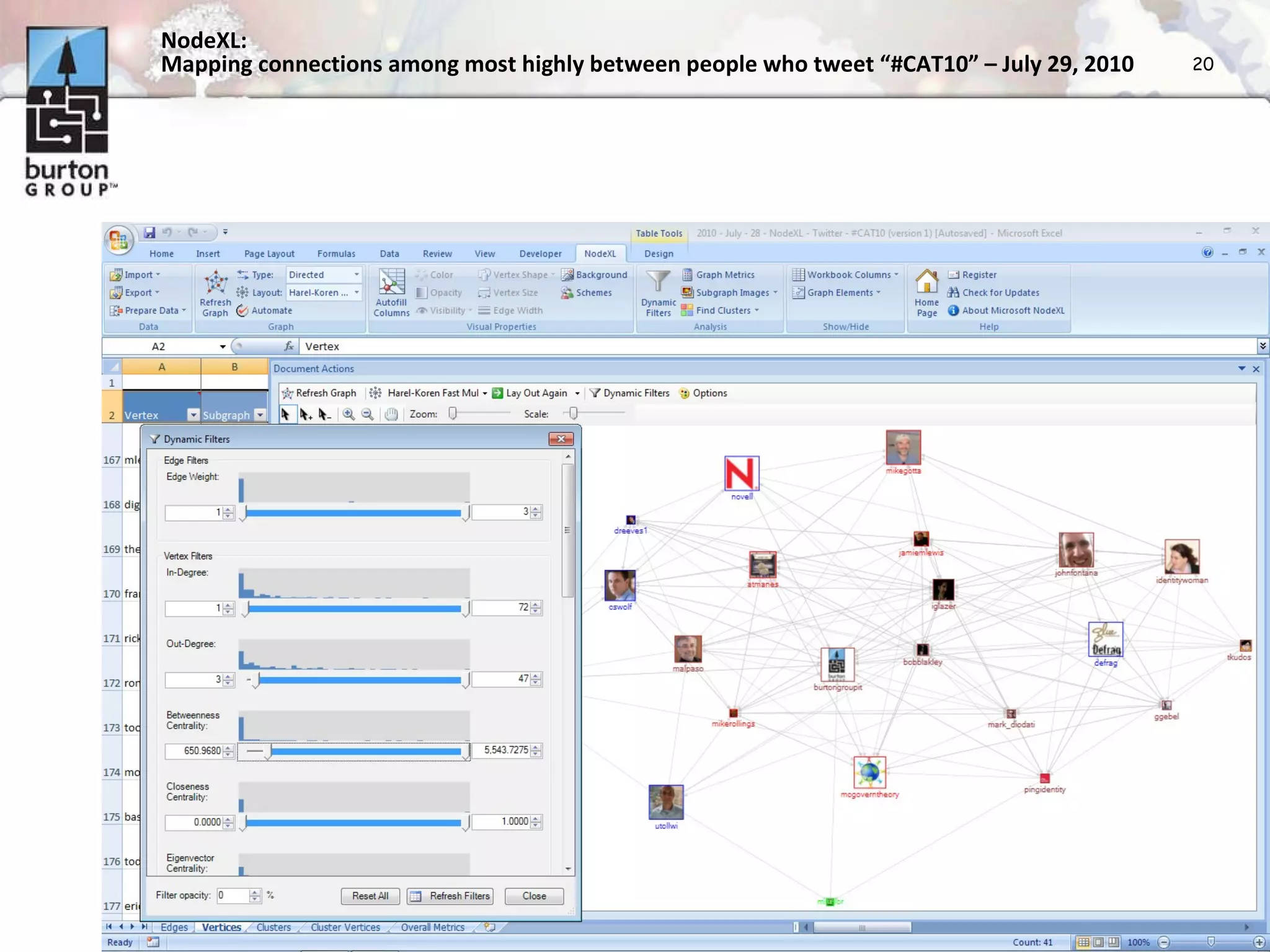Open the Workbook Columns dropdown
The height and width of the screenshot is (952, 1270).
(845, 275)
